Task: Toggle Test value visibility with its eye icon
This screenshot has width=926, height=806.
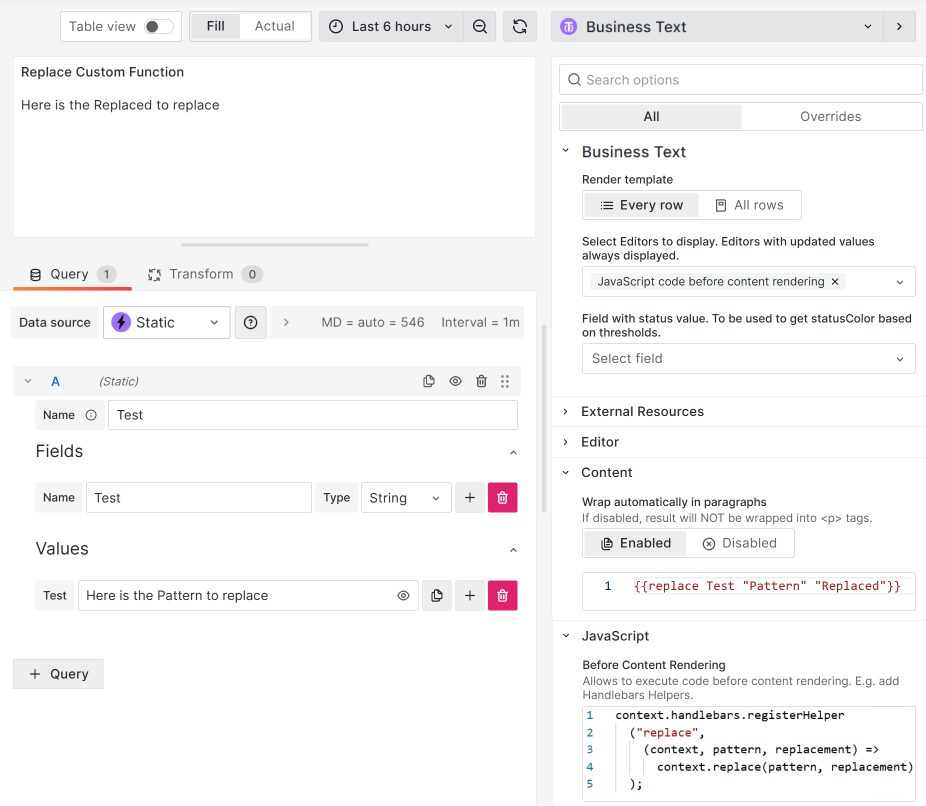Action: tap(403, 595)
